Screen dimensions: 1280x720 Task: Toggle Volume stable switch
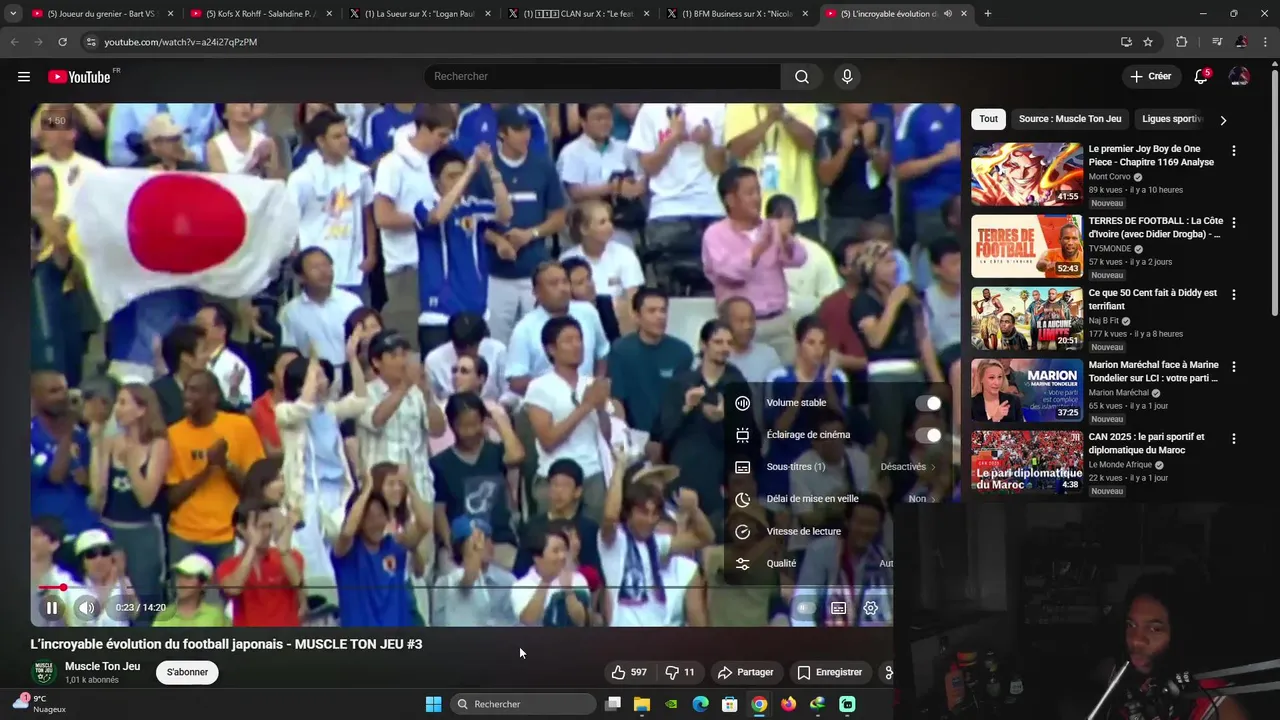[929, 403]
